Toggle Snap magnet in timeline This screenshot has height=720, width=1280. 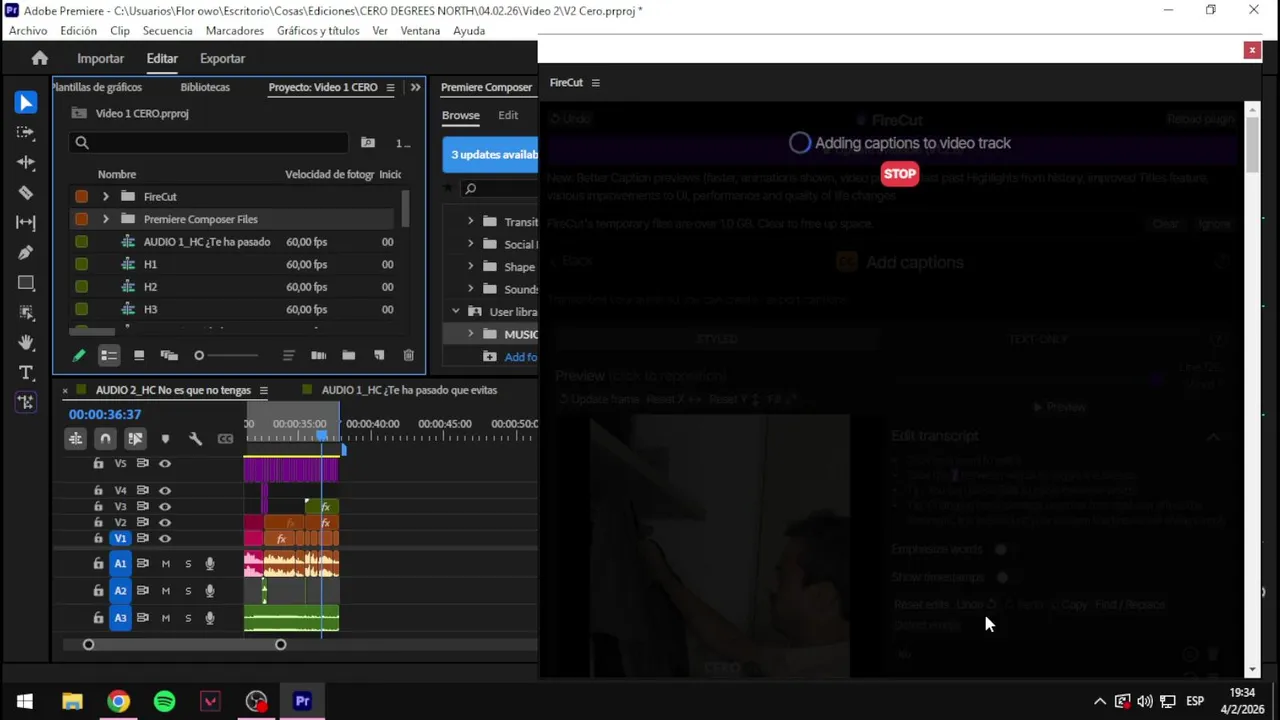[105, 438]
